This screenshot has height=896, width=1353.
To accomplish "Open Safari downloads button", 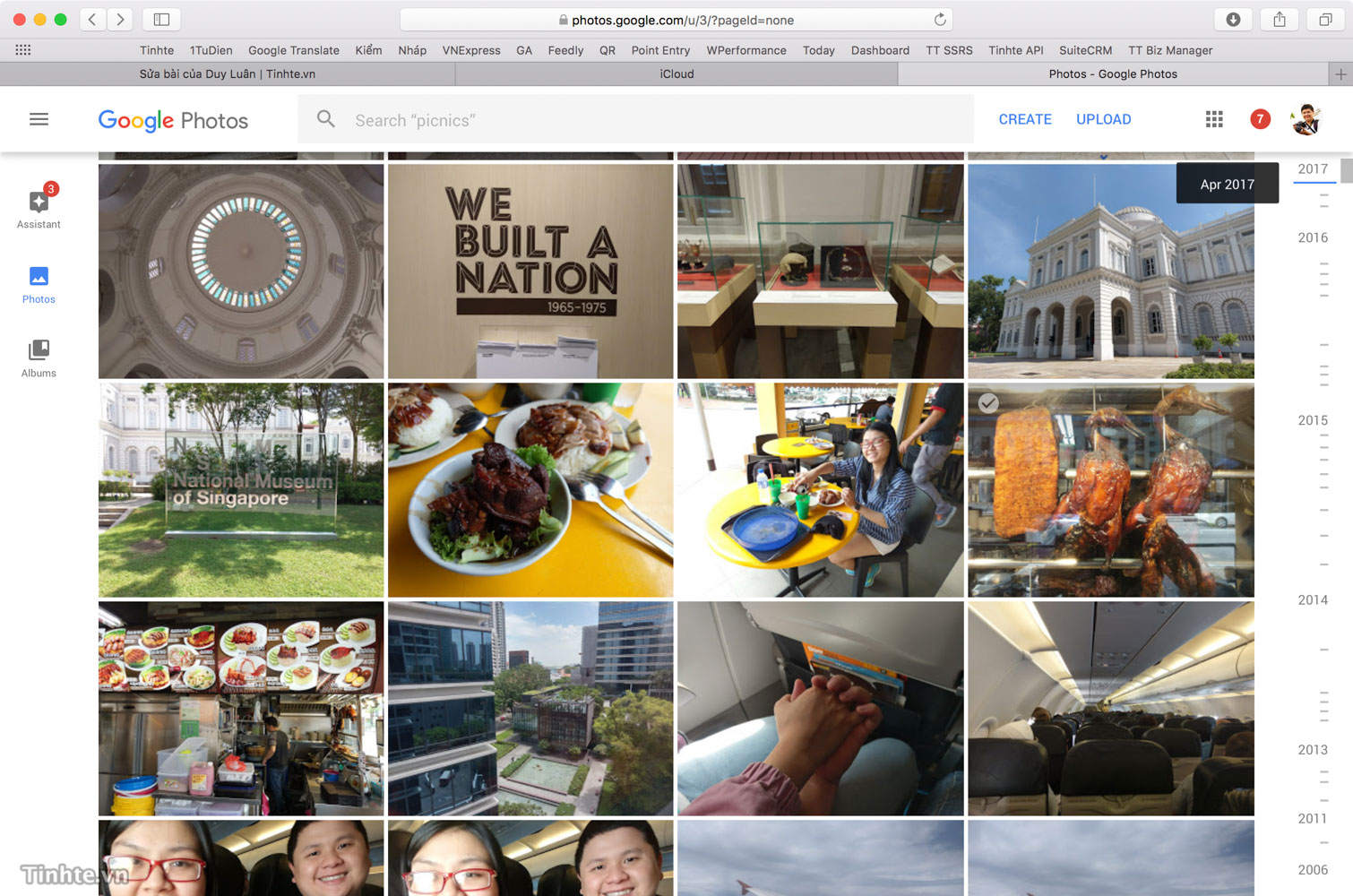I will [1233, 19].
